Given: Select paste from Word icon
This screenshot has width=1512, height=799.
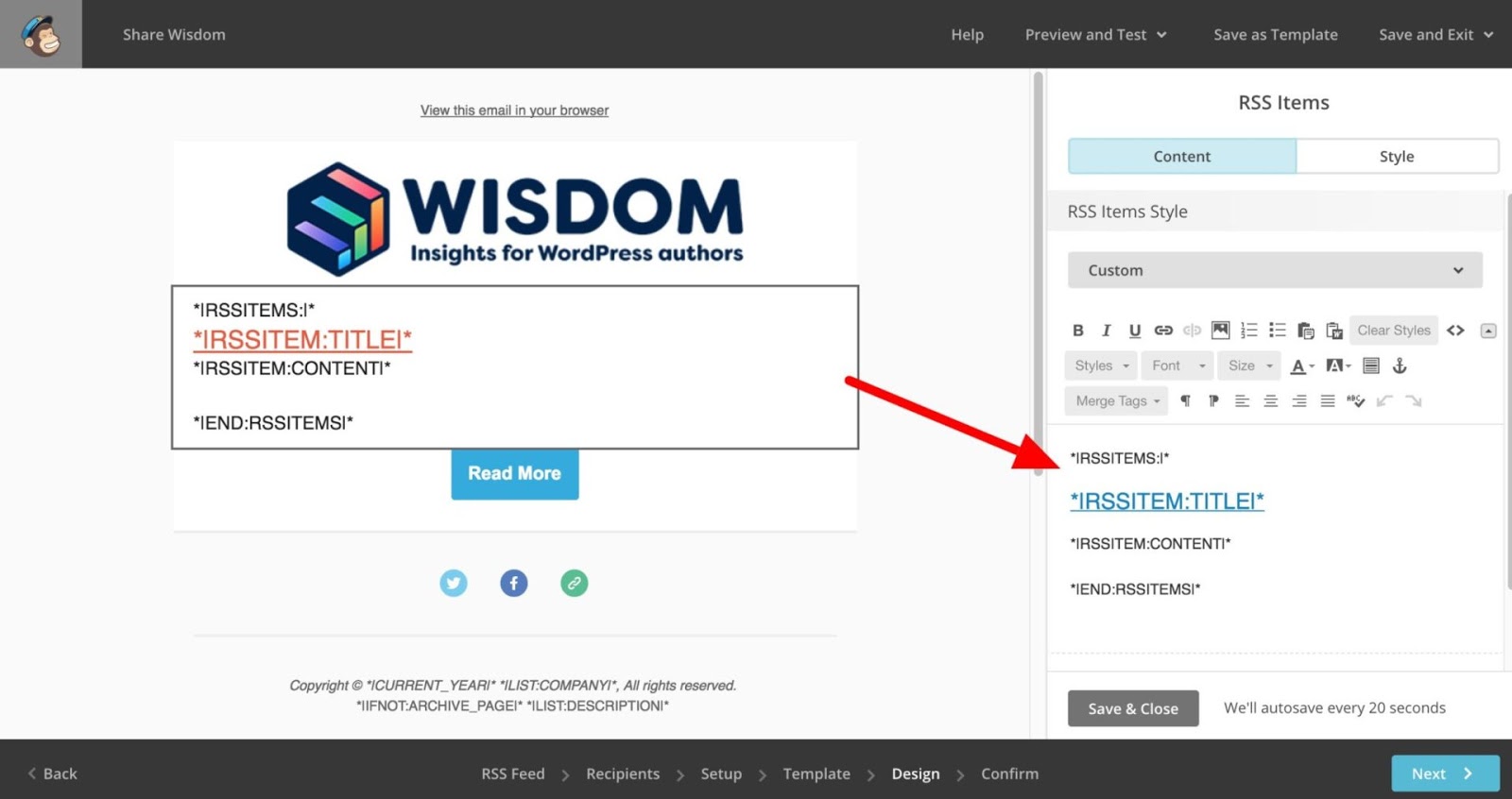Looking at the screenshot, I should click(1334, 331).
